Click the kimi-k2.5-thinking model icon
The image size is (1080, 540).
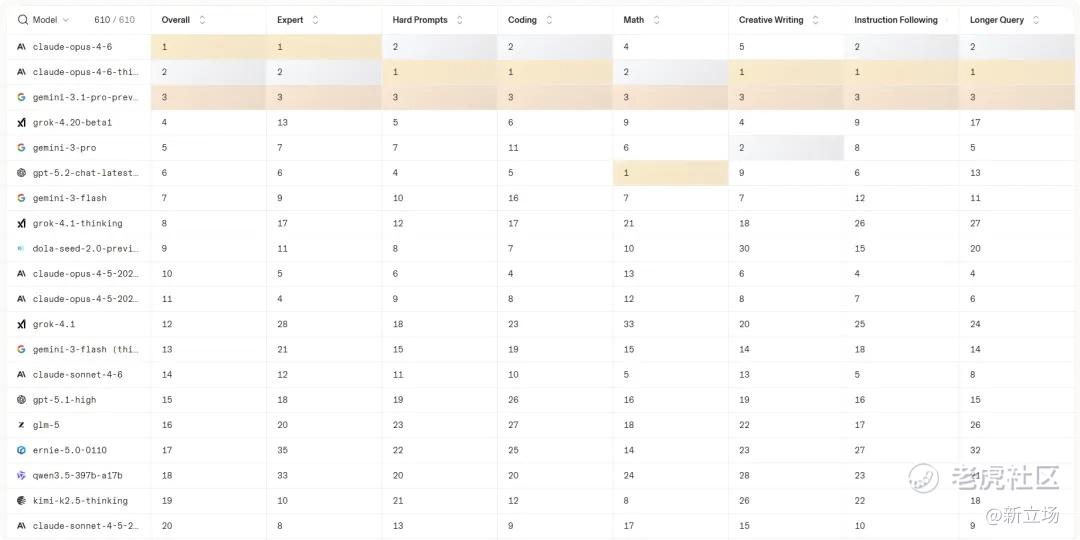point(21,501)
